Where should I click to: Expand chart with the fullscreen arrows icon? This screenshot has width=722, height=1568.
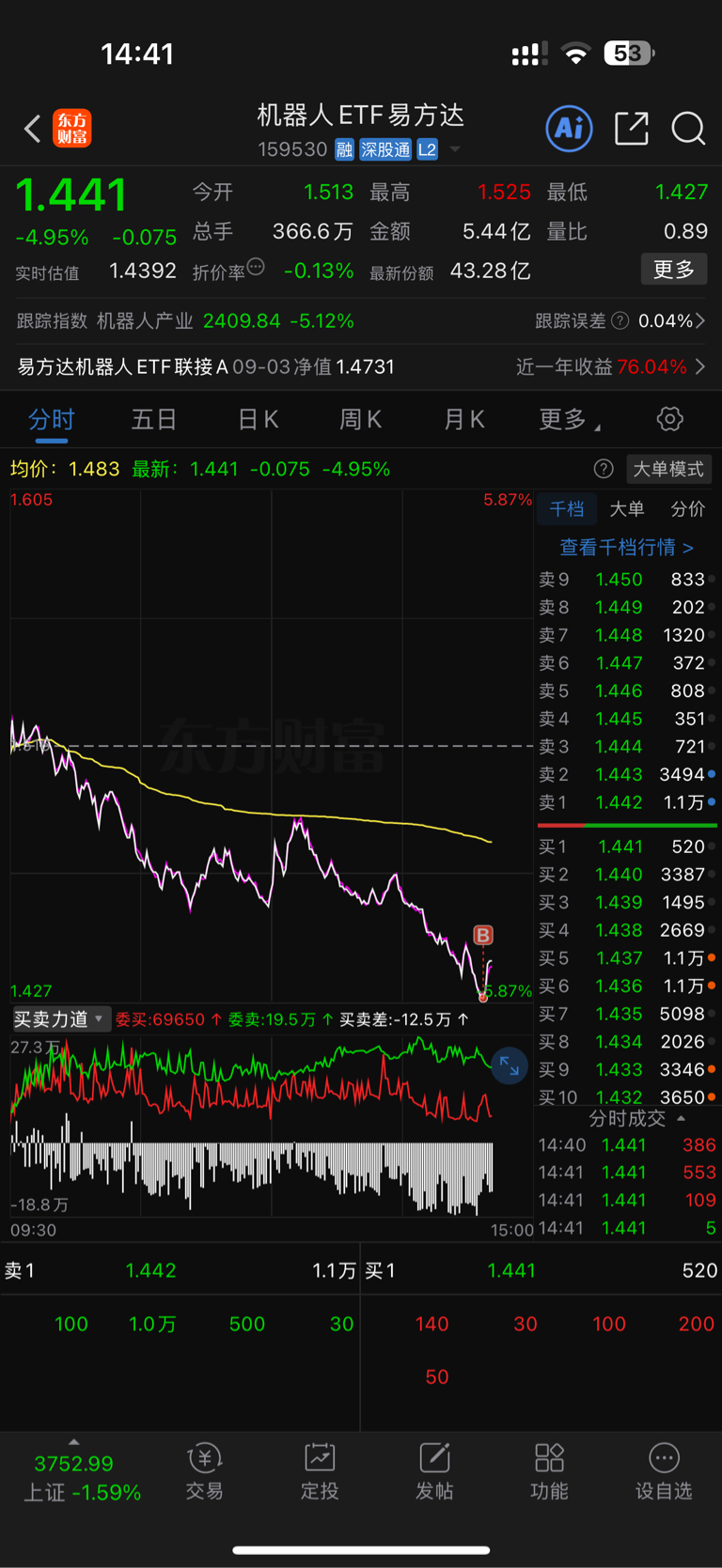pyautogui.click(x=510, y=1065)
